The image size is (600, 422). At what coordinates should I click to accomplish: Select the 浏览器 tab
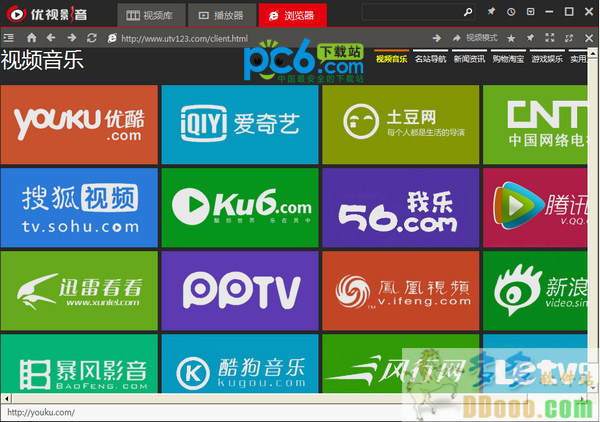(x=293, y=16)
